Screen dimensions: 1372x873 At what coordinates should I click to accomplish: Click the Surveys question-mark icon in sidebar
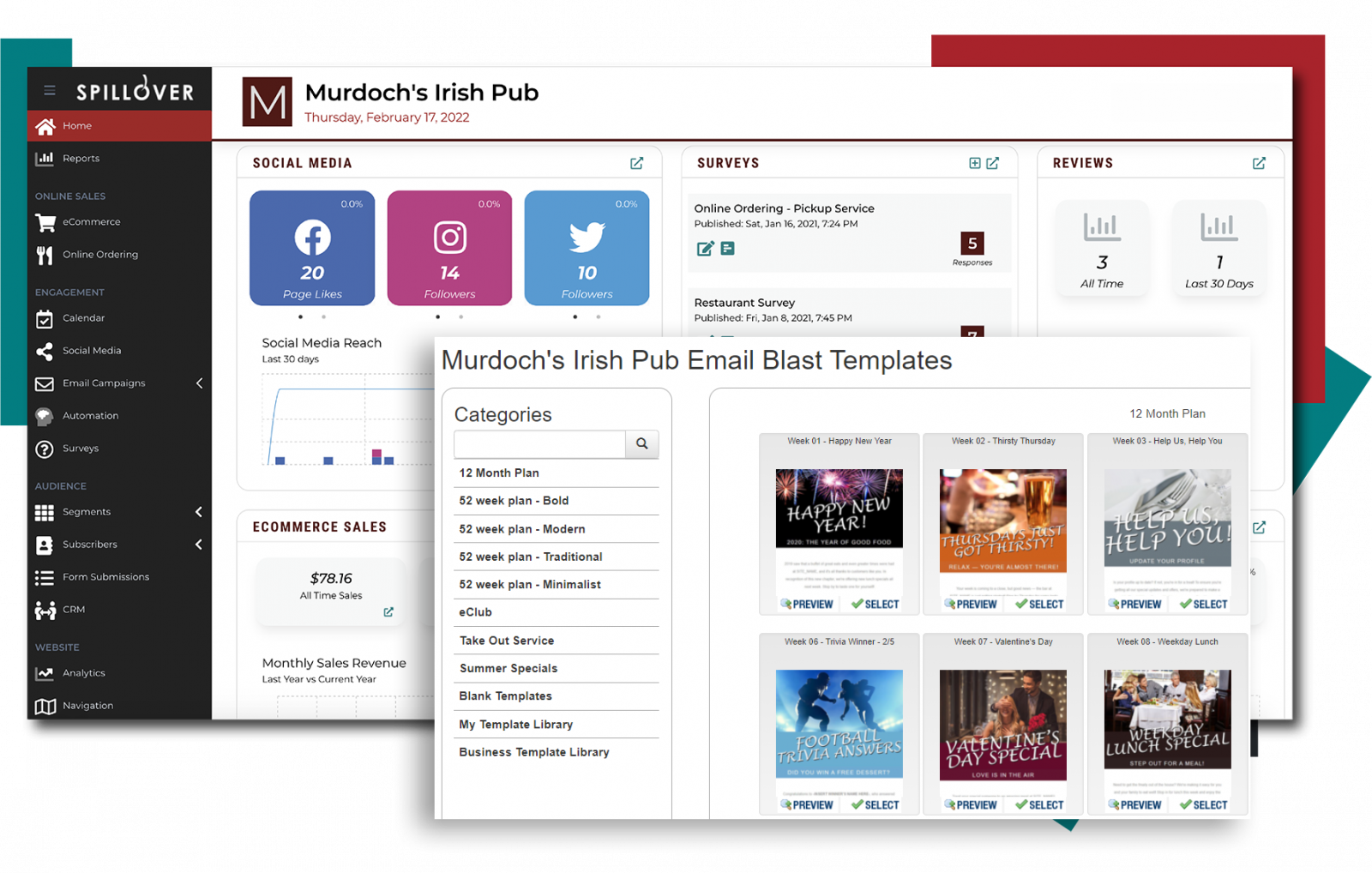coord(45,449)
